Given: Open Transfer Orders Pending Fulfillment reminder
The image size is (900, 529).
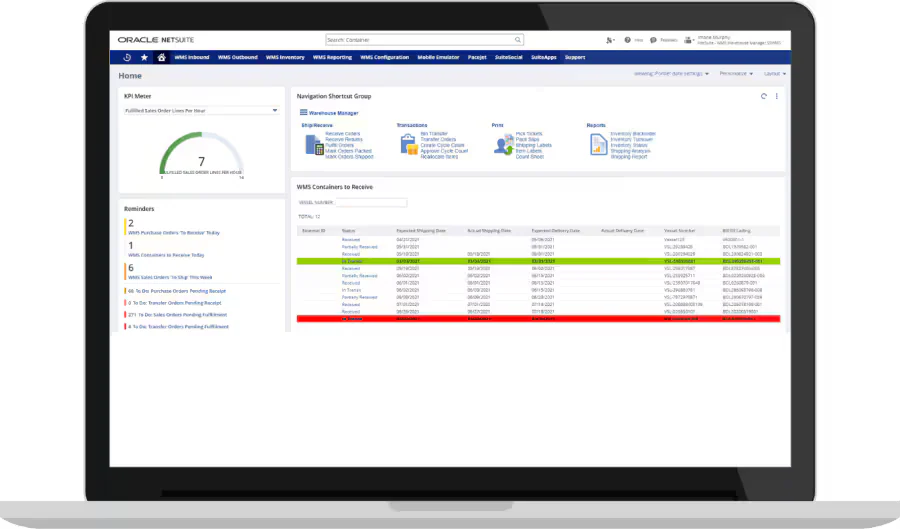Looking at the screenshot, I should click(178, 327).
